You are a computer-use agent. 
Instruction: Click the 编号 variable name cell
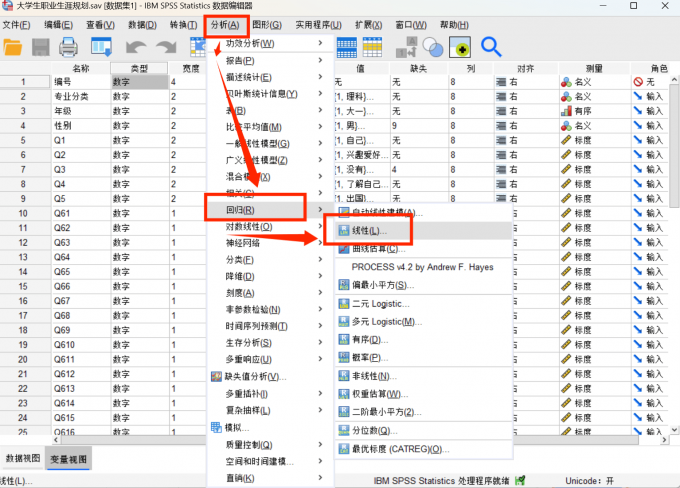[81, 82]
